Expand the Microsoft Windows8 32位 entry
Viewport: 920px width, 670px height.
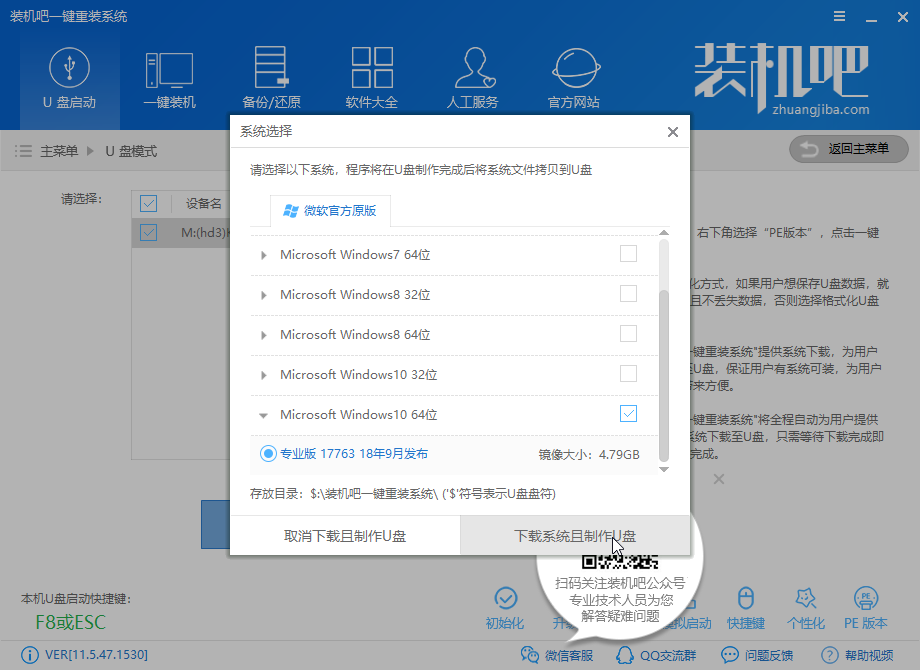264,295
